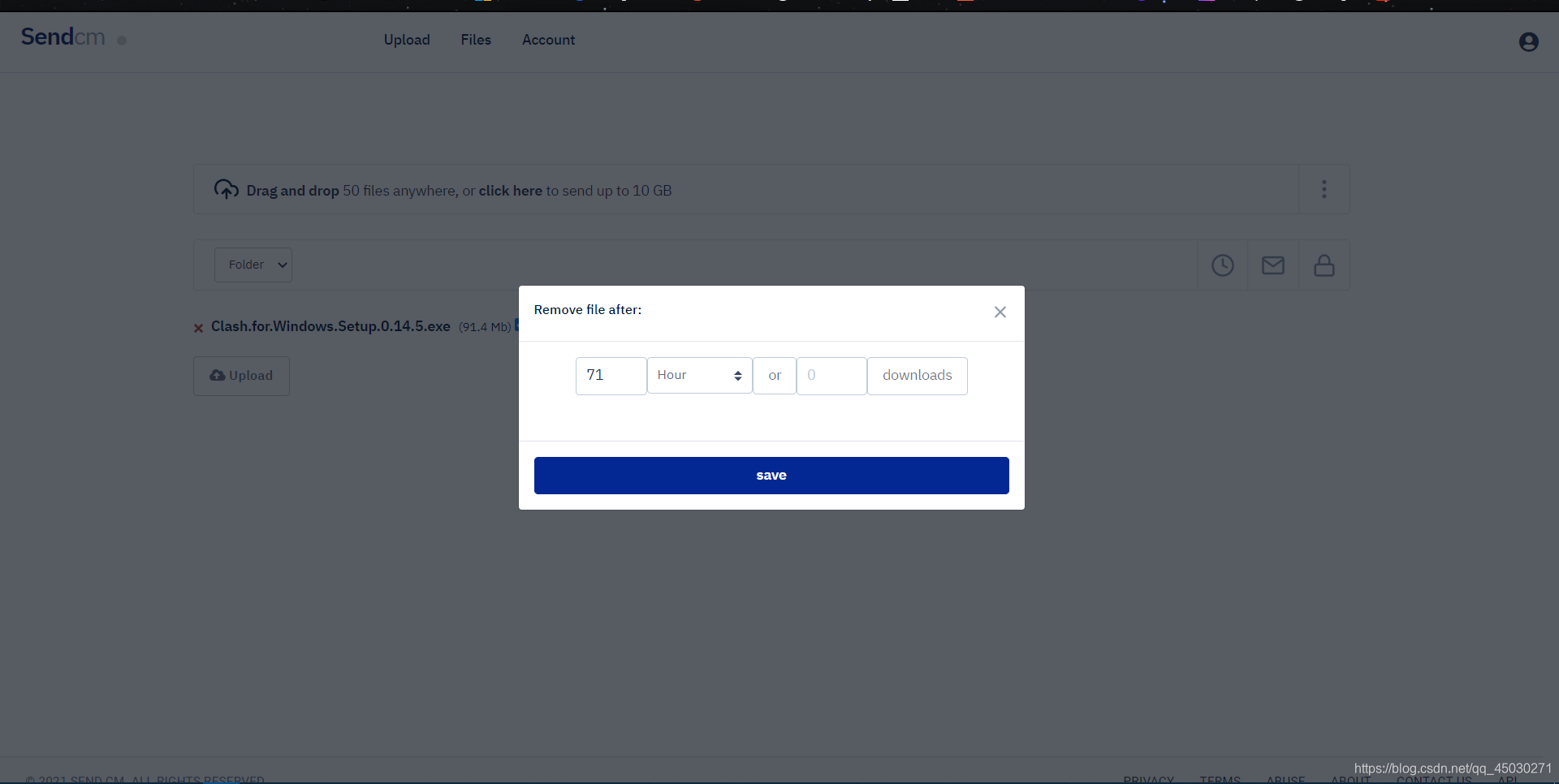Click the cloud upload icon in drop zone
The image size is (1559, 784).
coord(226,189)
